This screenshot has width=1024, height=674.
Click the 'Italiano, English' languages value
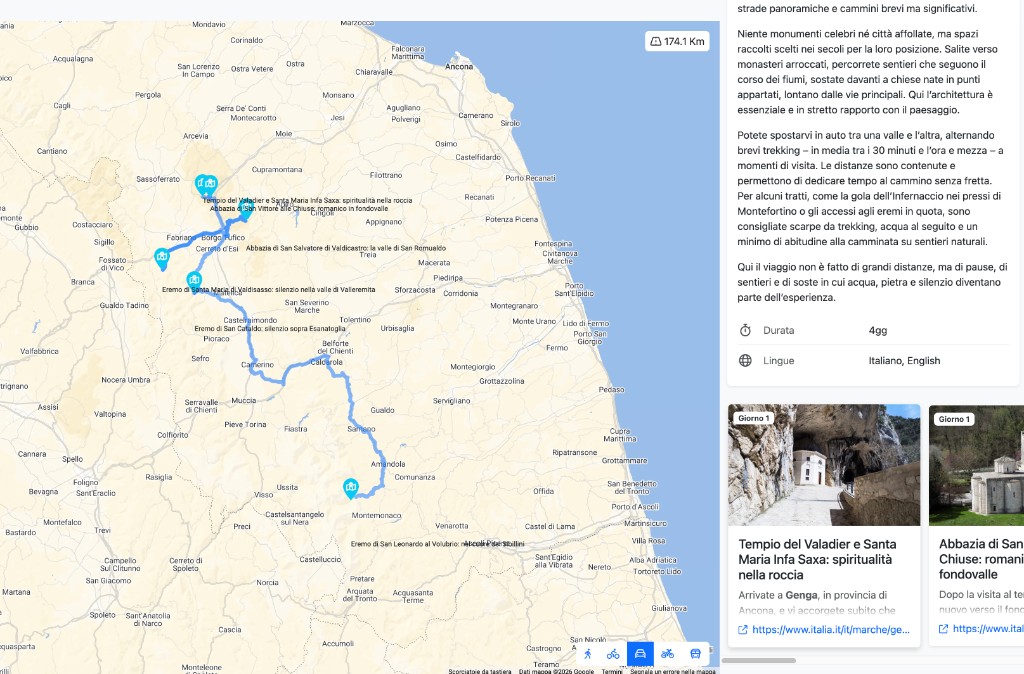point(904,361)
